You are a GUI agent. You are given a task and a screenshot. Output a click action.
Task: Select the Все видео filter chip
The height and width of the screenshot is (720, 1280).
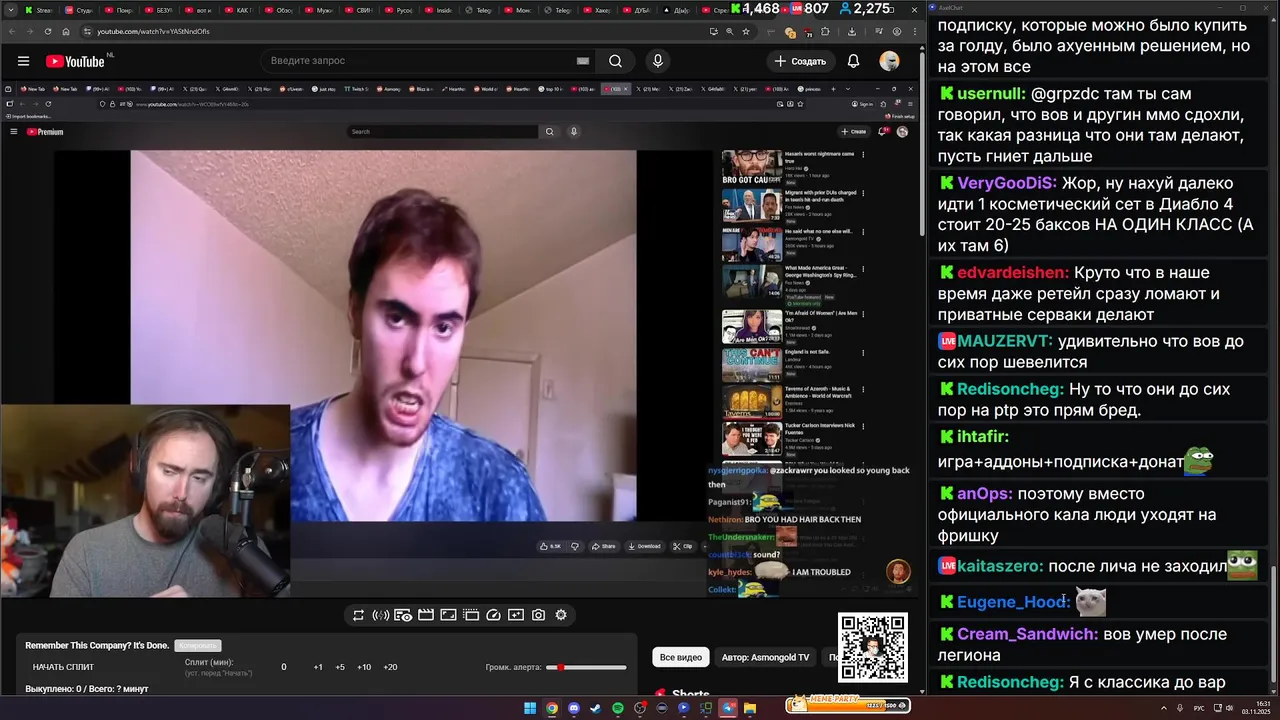point(681,657)
